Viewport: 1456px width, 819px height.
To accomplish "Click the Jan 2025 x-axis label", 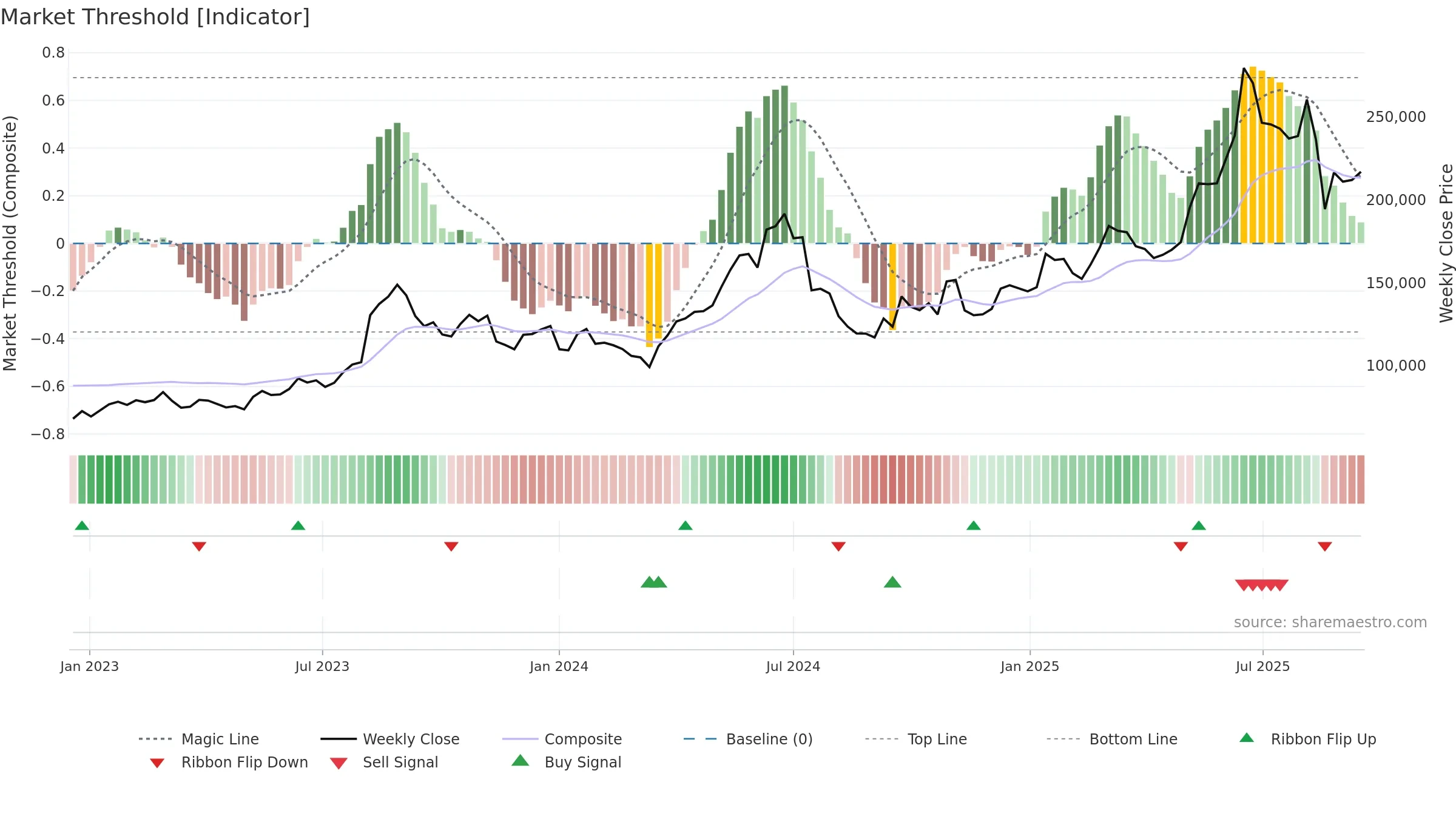I will 1030,666.
